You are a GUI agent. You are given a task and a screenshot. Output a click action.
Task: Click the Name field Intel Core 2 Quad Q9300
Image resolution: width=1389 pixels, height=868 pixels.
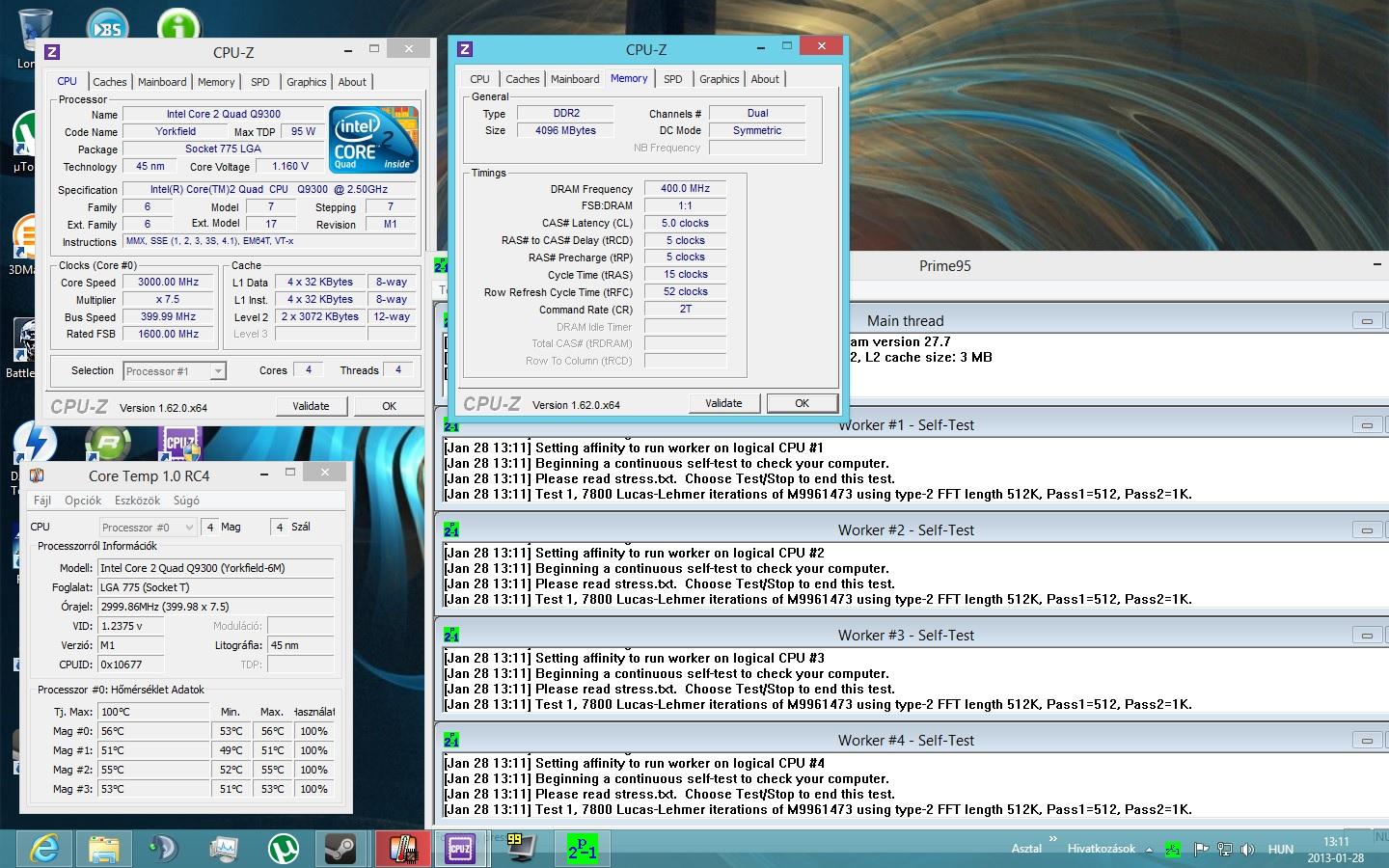point(224,114)
